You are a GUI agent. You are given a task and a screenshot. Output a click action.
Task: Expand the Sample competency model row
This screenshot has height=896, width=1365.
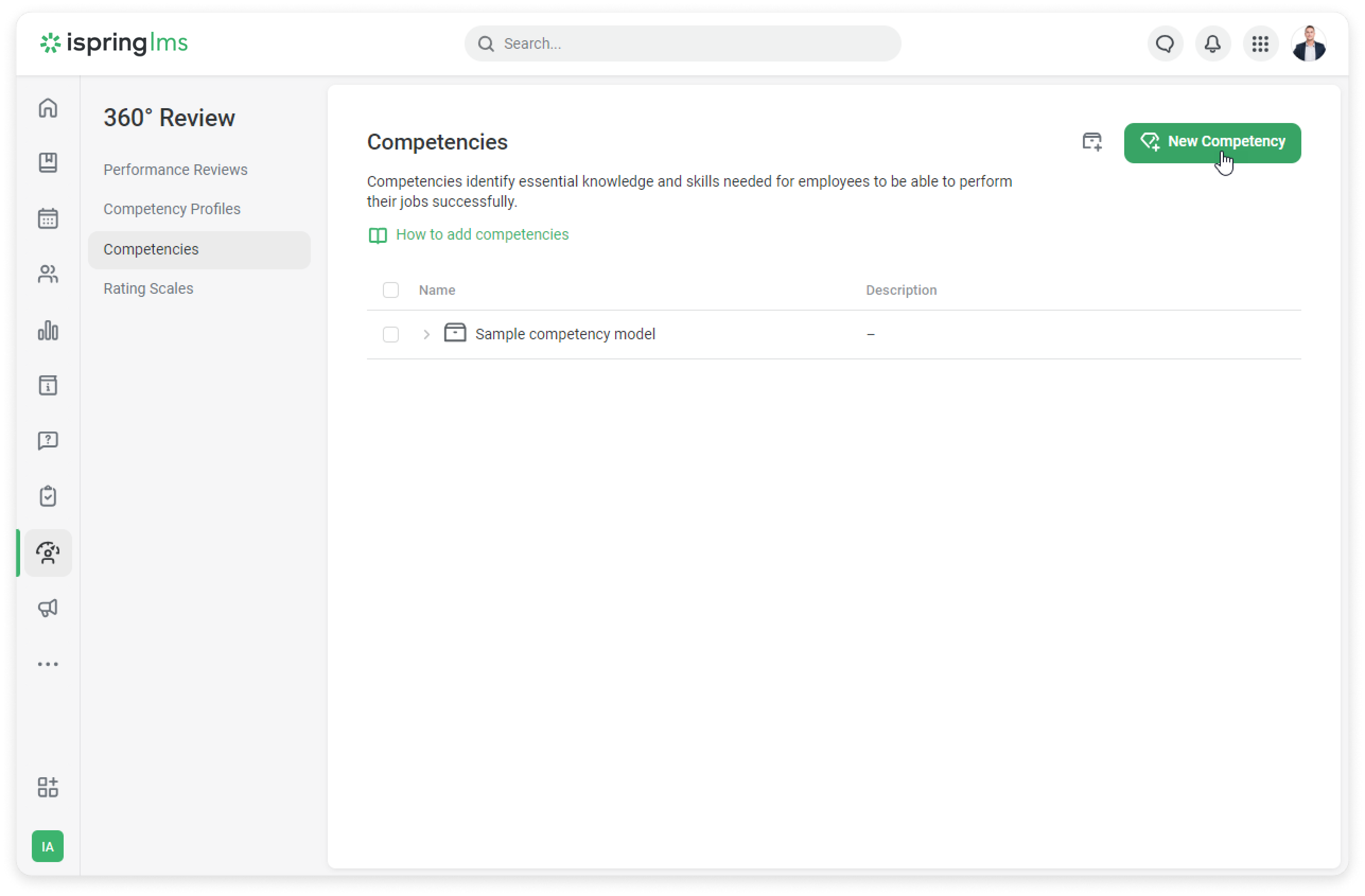click(426, 334)
